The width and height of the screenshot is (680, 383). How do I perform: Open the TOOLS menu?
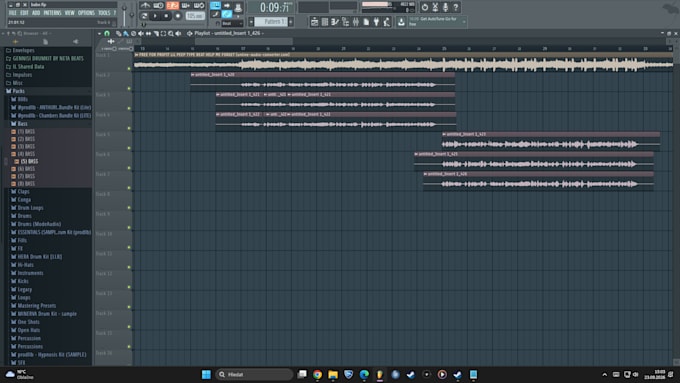point(104,13)
